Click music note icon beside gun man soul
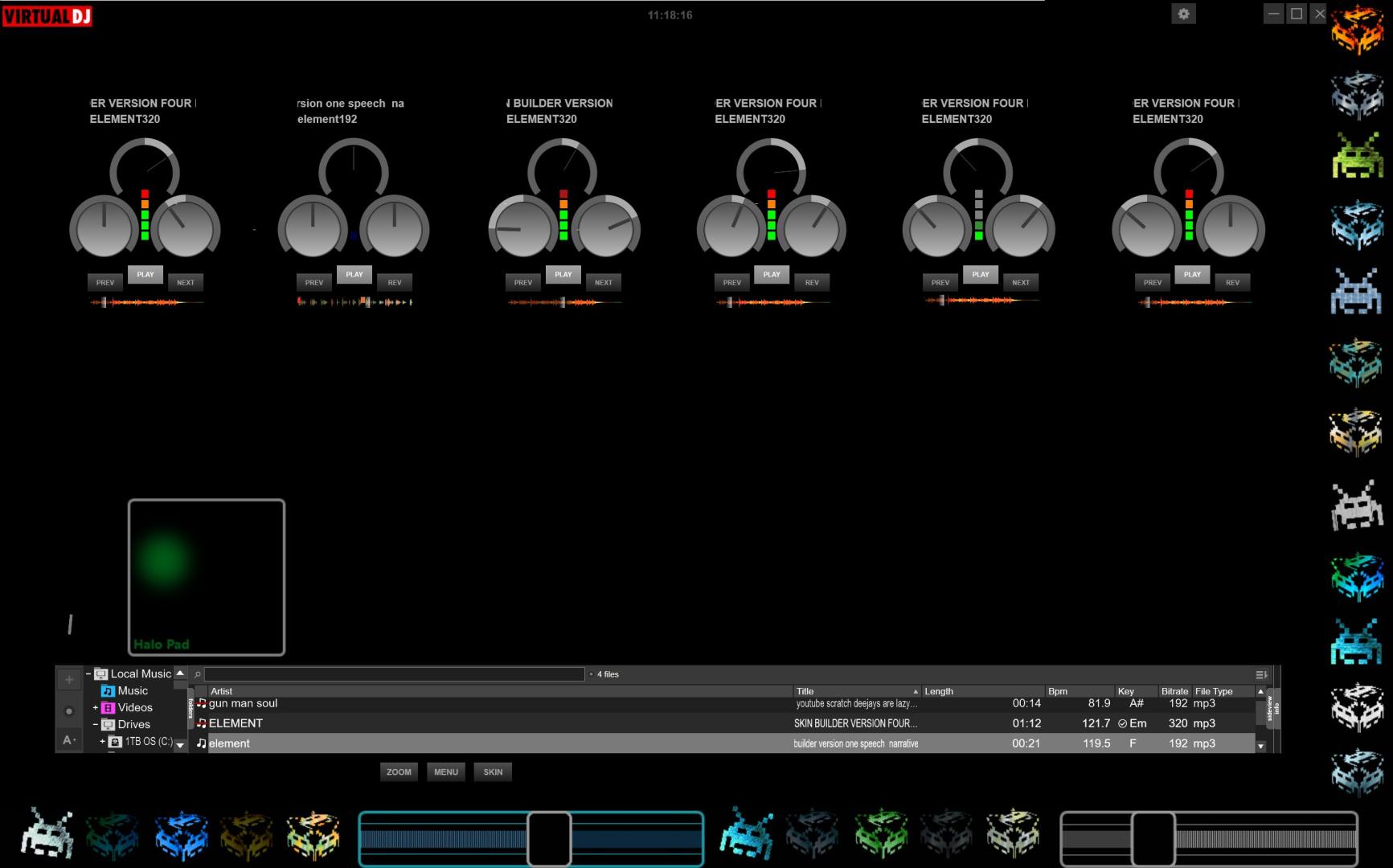This screenshot has width=1393, height=868. pyautogui.click(x=202, y=703)
